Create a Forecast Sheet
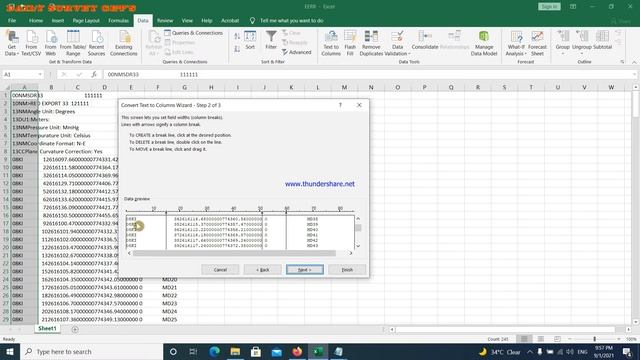 537,42
